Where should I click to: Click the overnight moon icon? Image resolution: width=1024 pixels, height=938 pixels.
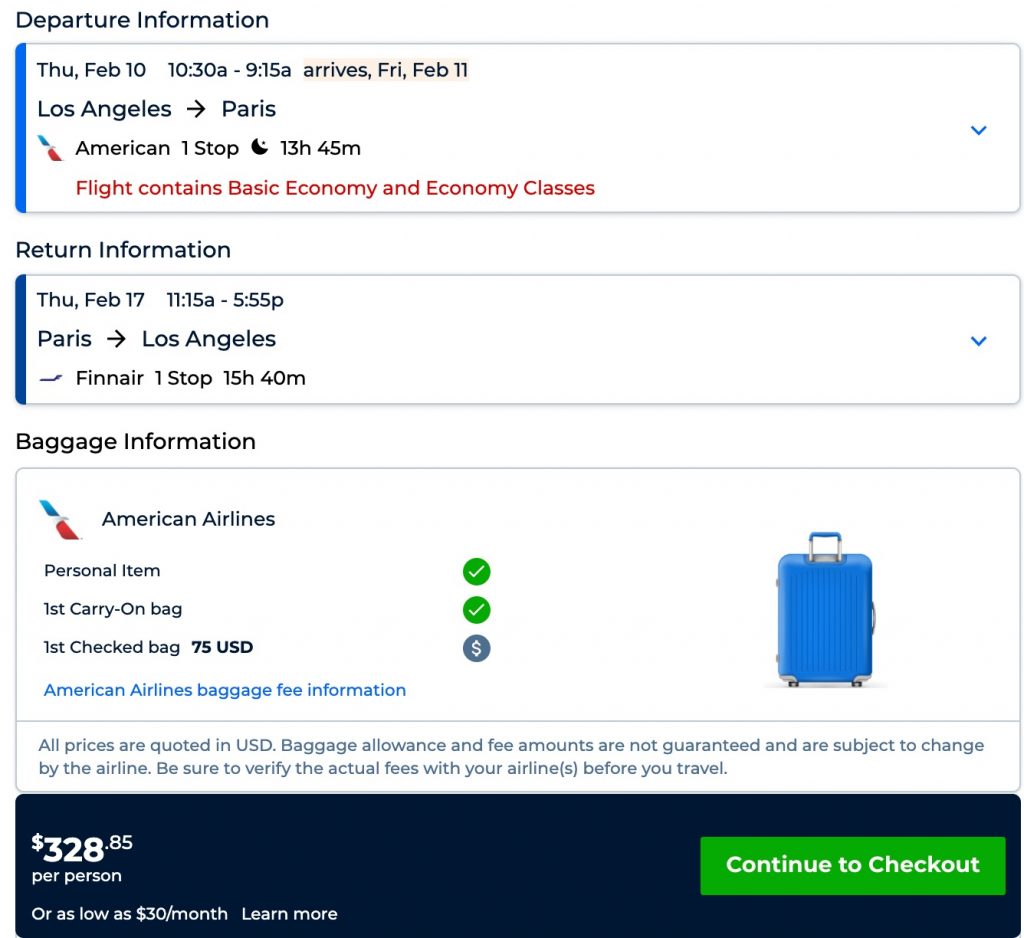click(x=260, y=147)
